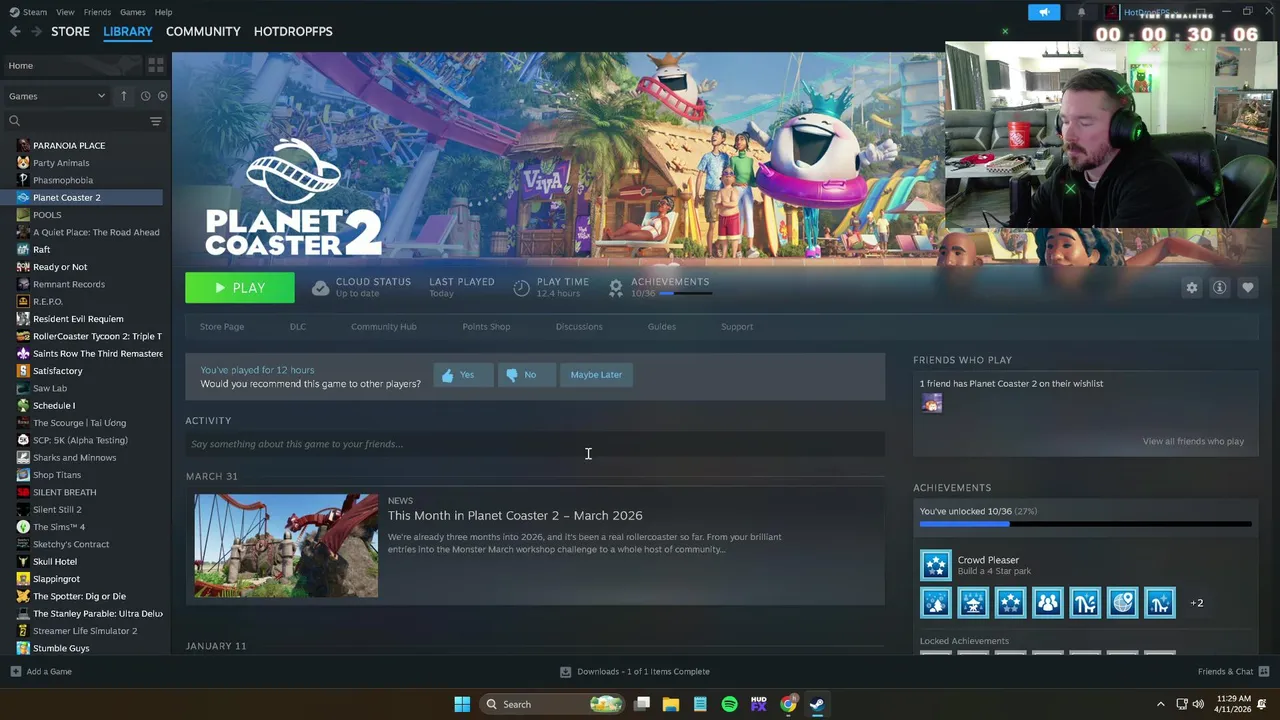Open File Explorer from the taskbar
Screen dimensions: 1280x720
coord(671,704)
